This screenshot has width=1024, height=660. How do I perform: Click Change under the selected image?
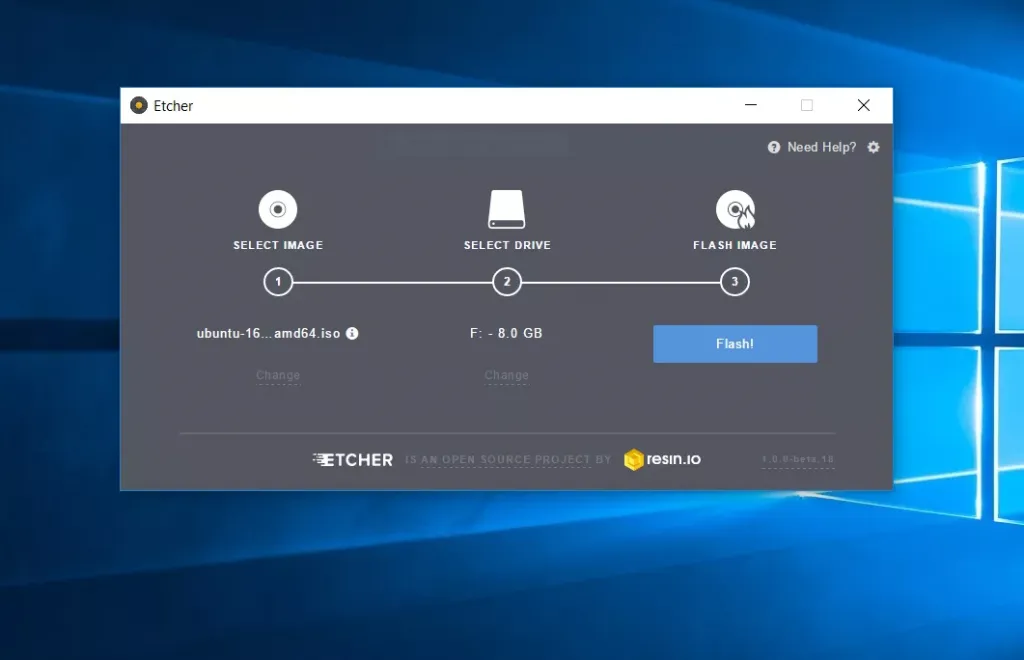pos(278,375)
